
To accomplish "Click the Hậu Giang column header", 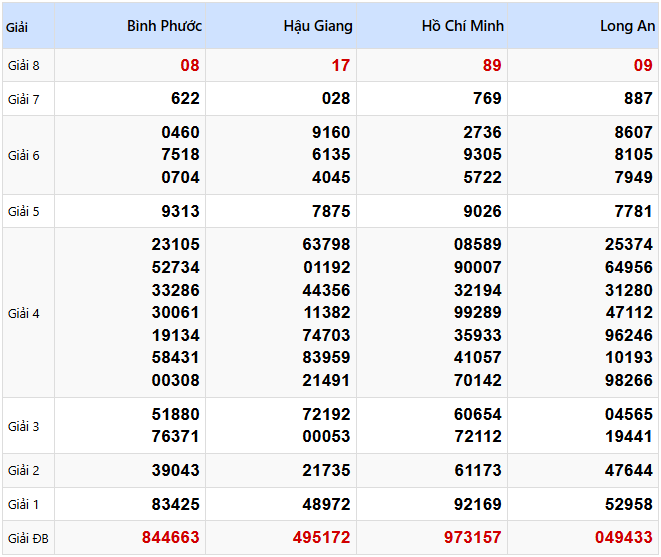I will pos(317,26).
